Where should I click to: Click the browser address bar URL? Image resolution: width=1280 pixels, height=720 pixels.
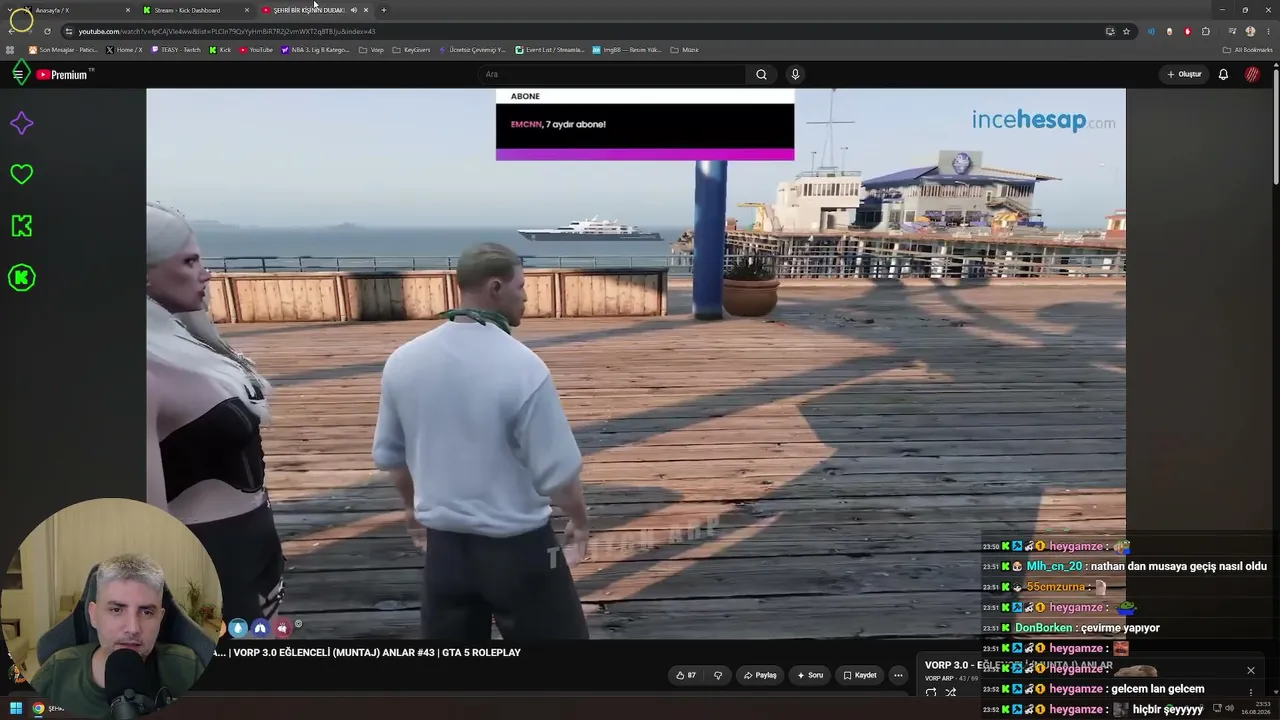click(x=227, y=31)
